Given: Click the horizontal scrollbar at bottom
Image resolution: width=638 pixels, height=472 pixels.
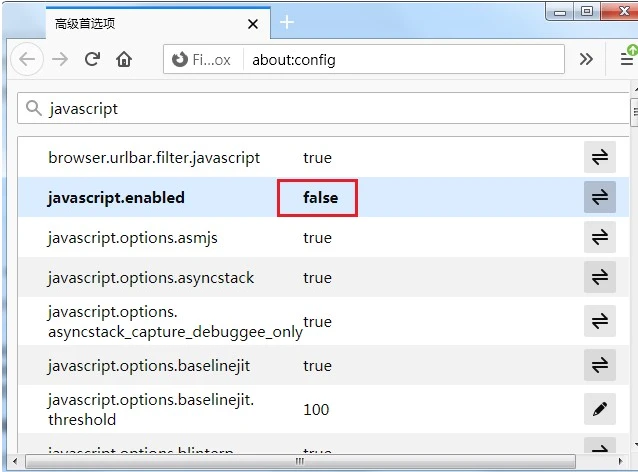Looking at the screenshot, I should tap(300, 462).
